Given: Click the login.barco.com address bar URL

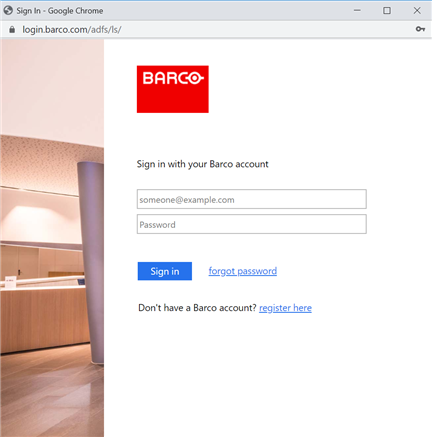Looking at the screenshot, I should coord(72,30).
